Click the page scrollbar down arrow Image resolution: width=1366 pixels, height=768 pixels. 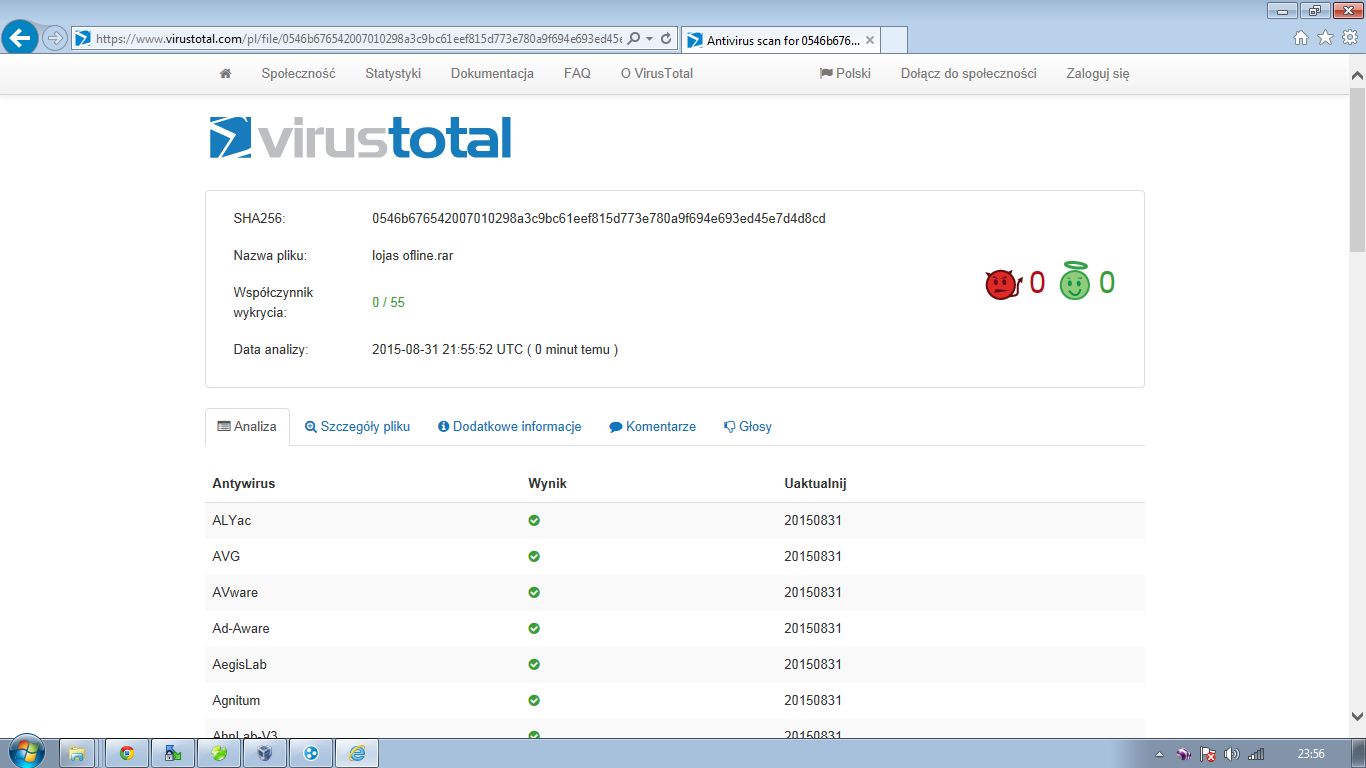(x=1357, y=716)
